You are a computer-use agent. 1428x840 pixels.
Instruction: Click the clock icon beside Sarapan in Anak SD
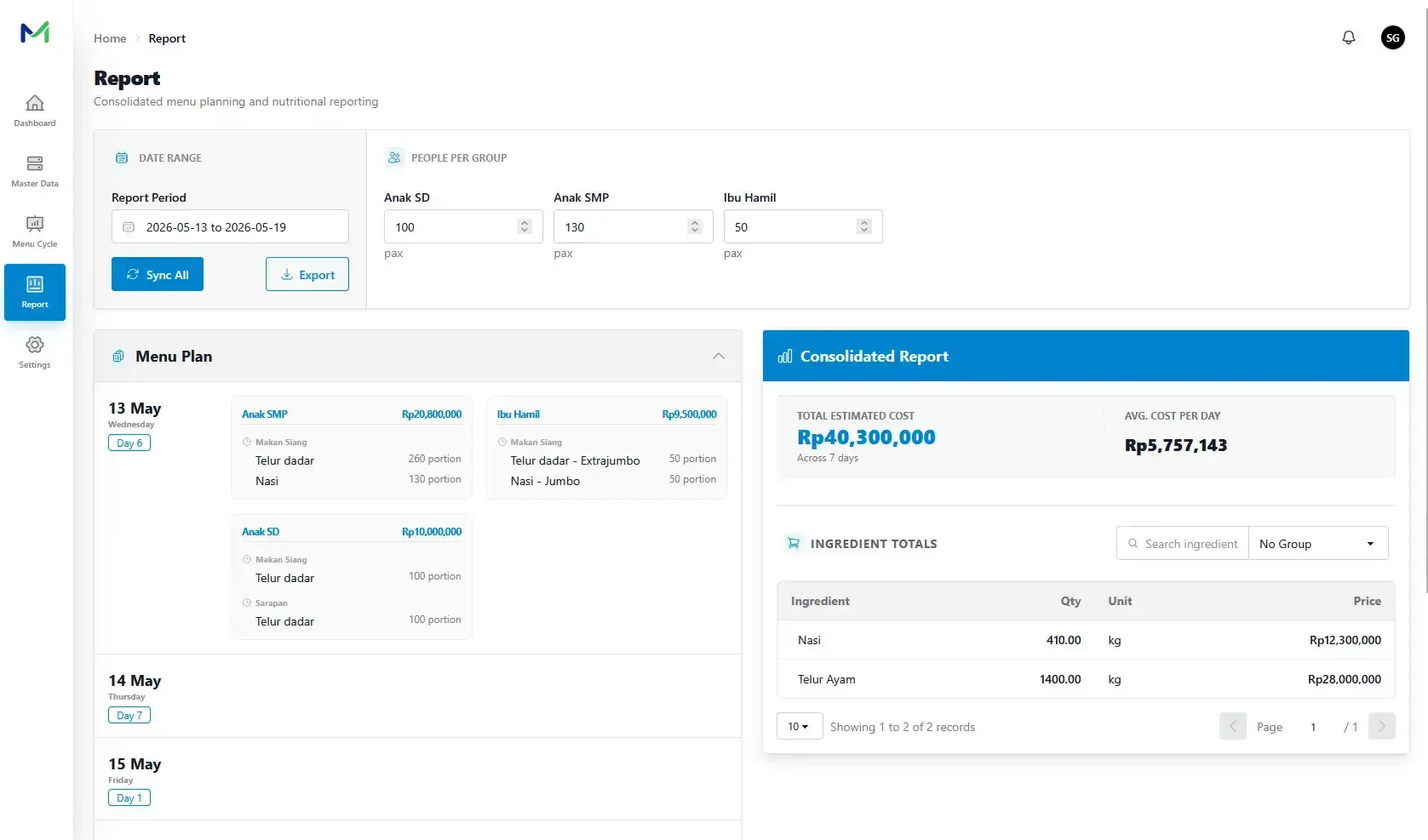click(x=247, y=603)
